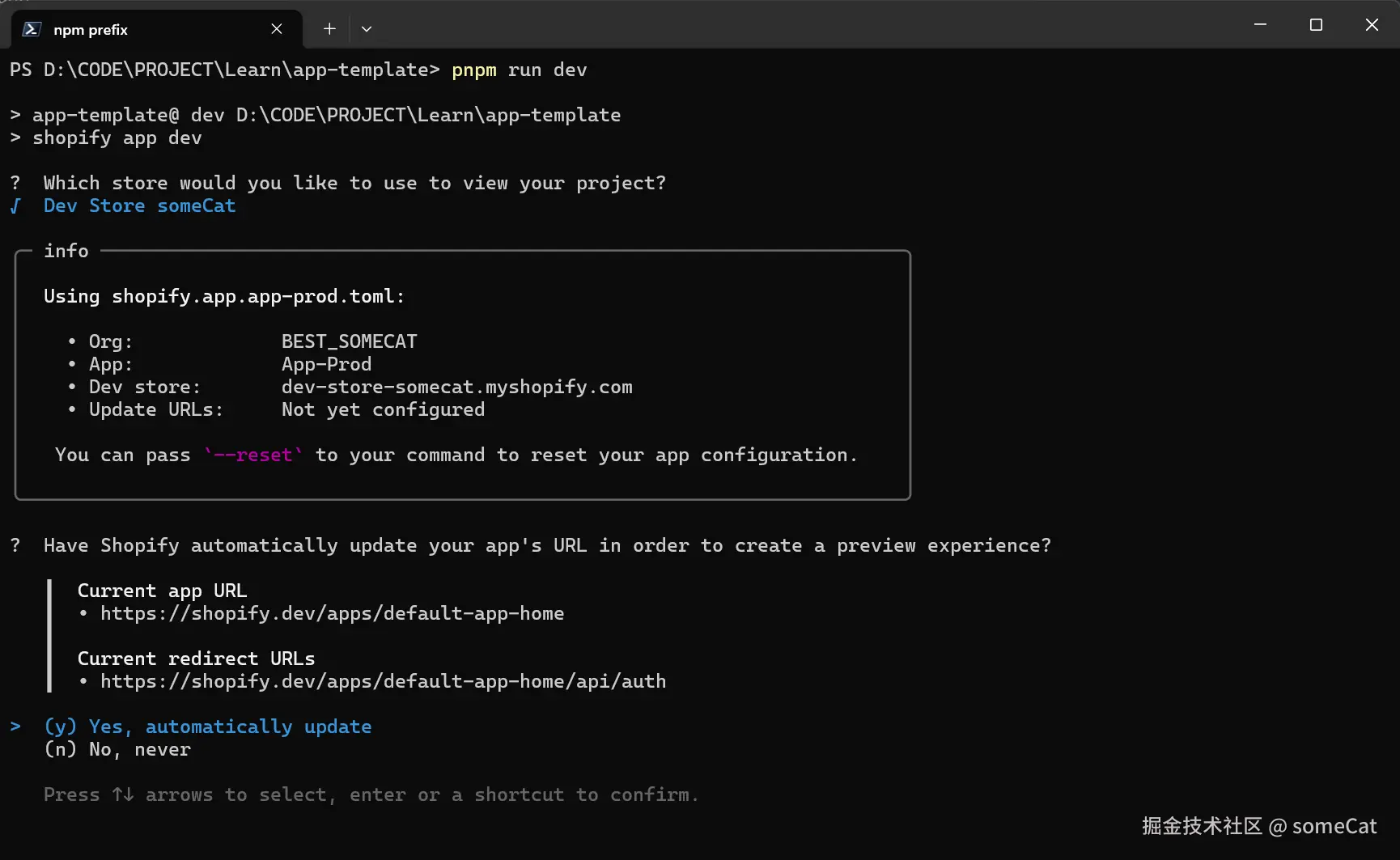Minimize the terminal window
The image size is (1400, 860).
point(1260,25)
